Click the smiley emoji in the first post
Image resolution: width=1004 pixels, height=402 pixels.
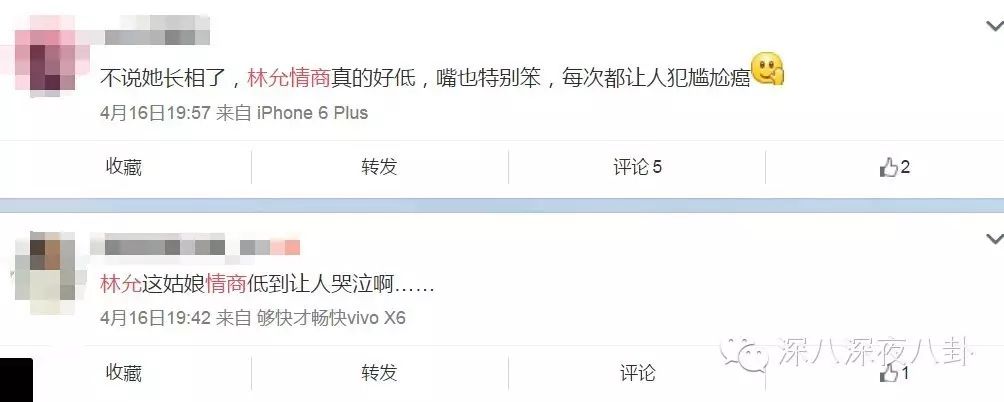pos(768,70)
